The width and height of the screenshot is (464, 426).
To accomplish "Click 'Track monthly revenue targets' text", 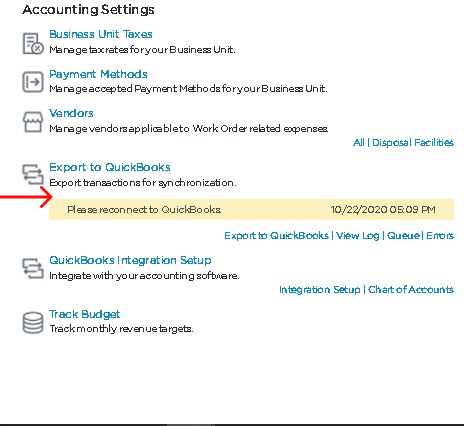I will 121,329.
